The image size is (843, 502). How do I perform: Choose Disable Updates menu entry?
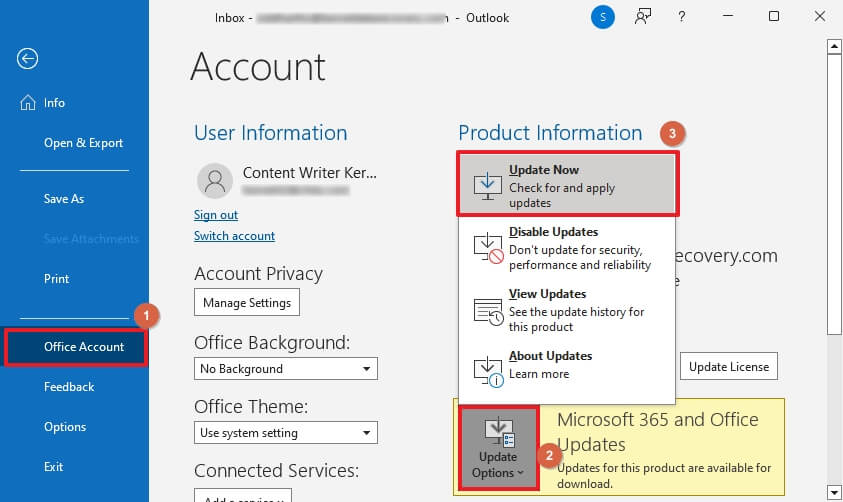click(567, 248)
